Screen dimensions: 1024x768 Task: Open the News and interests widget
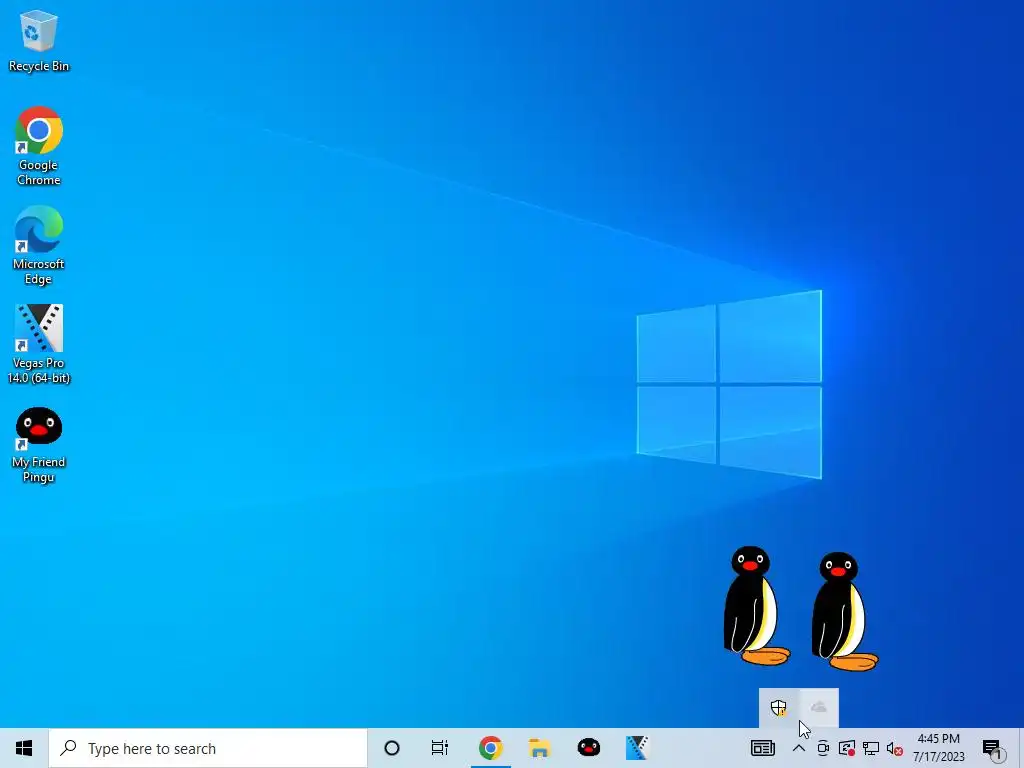tap(762, 748)
